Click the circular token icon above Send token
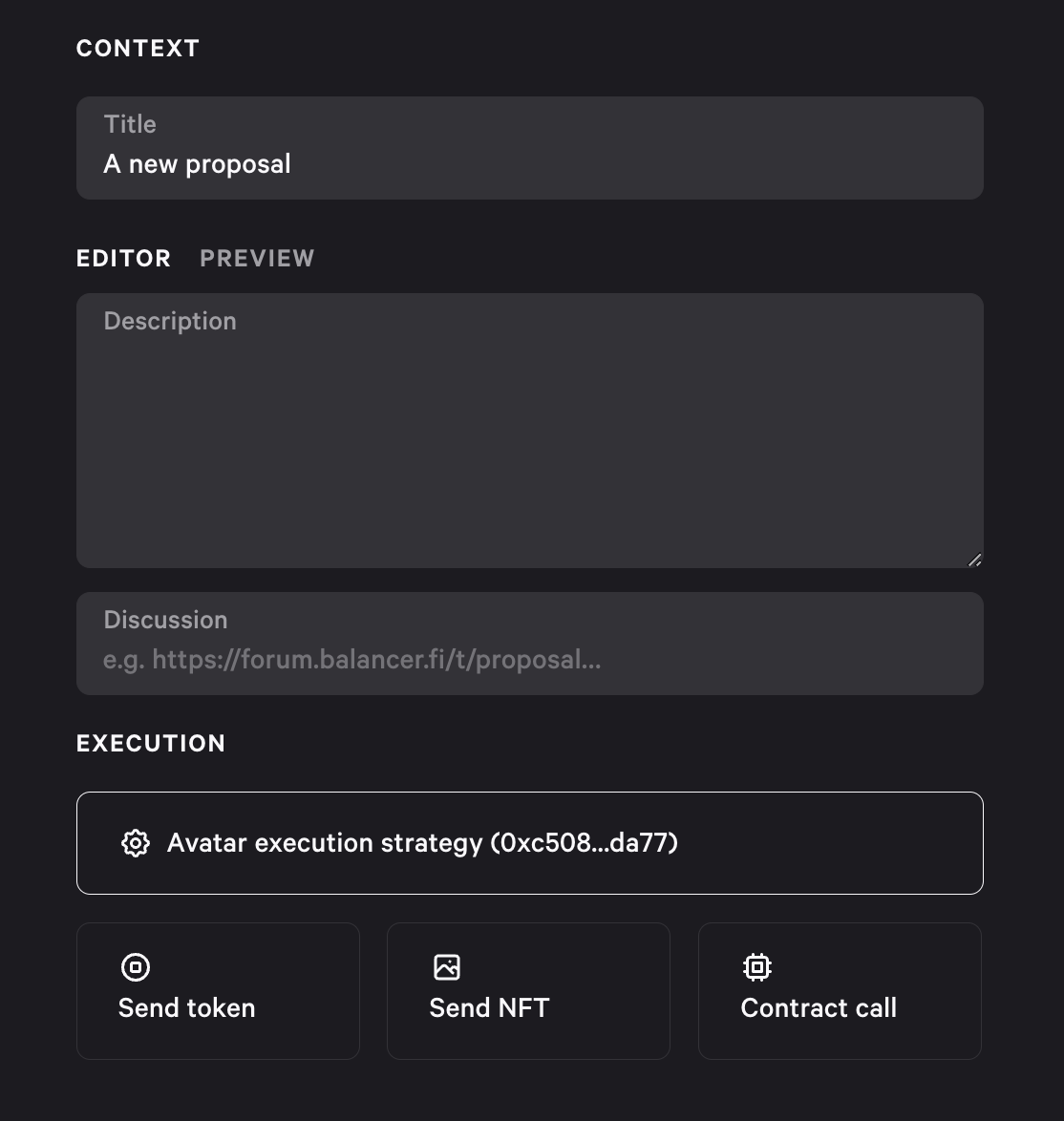Viewport: 1064px width, 1121px height. (135, 967)
